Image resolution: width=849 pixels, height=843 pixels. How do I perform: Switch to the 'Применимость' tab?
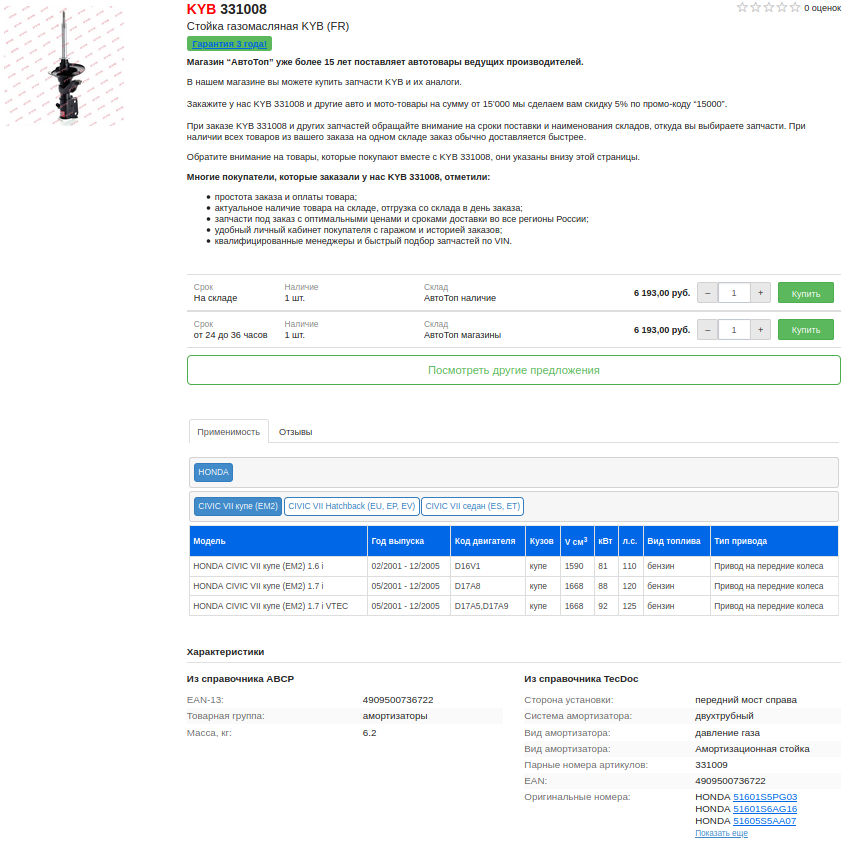(228, 432)
